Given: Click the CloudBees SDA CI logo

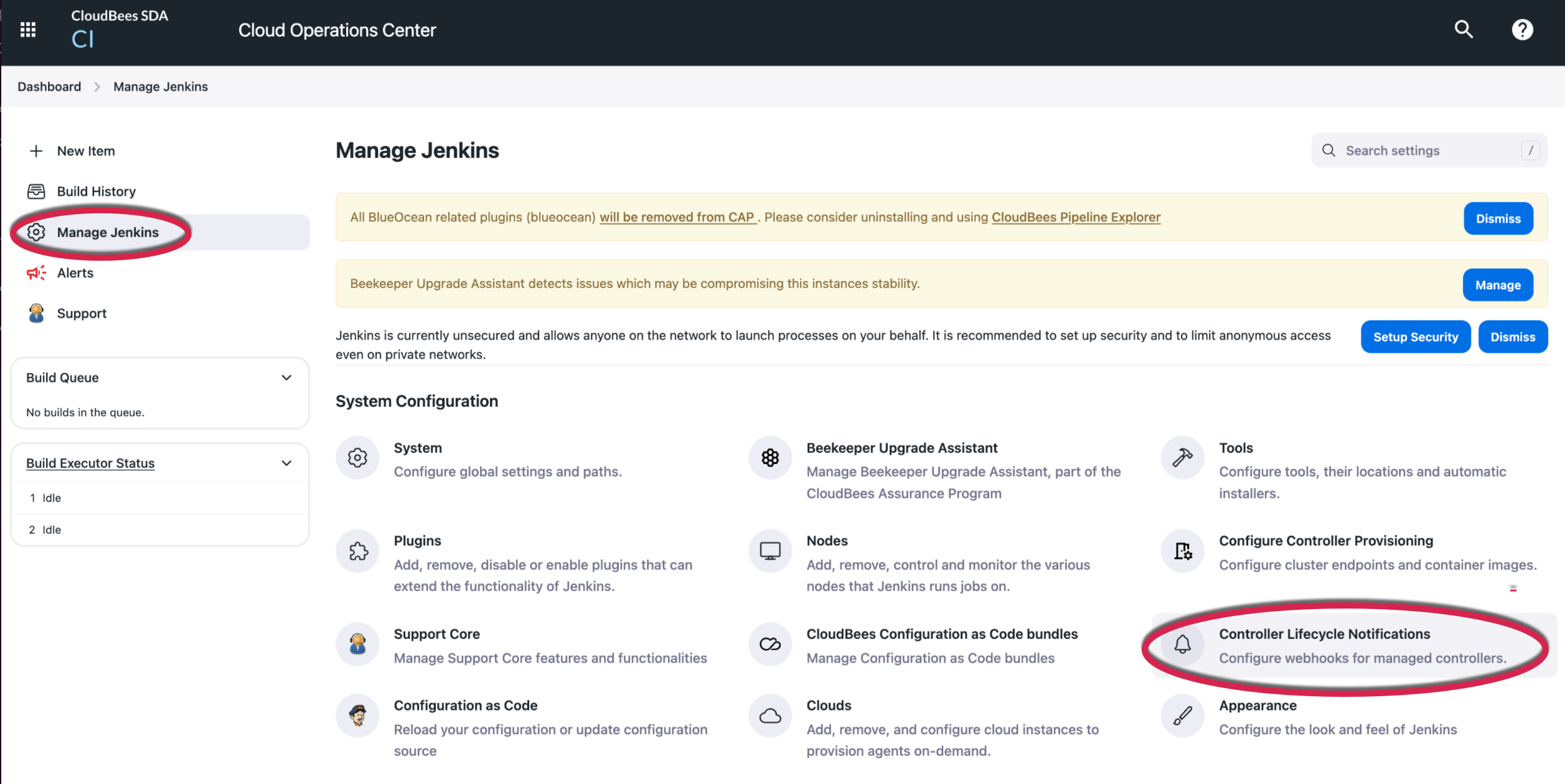Looking at the screenshot, I should (119, 29).
